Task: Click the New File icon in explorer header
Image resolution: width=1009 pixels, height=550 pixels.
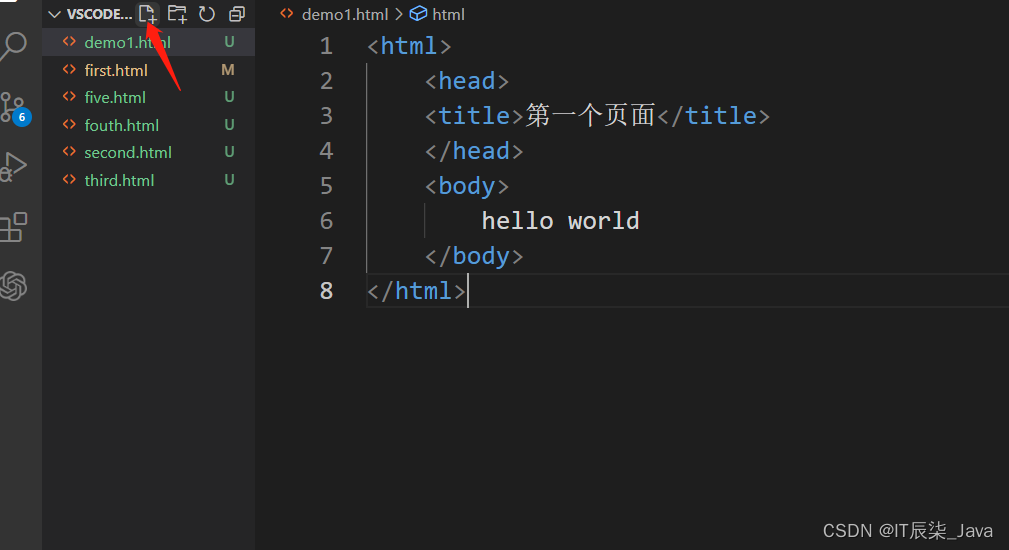Action: pyautogui.click(x=147, y=14)
